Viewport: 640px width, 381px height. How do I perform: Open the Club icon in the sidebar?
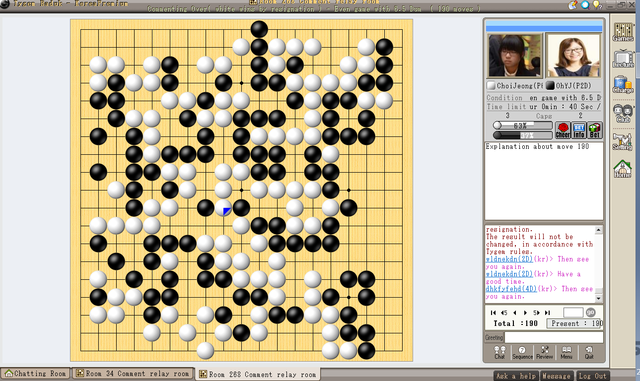pyautogui.click(x=623, y=113)
